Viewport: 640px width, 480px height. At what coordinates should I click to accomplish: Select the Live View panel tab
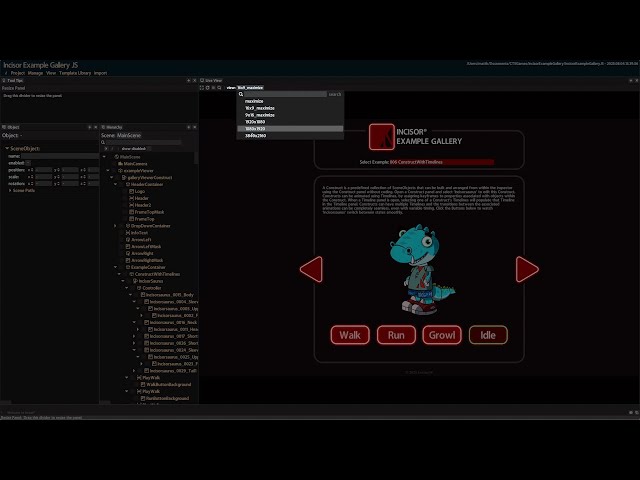click(x=211, y=80)
